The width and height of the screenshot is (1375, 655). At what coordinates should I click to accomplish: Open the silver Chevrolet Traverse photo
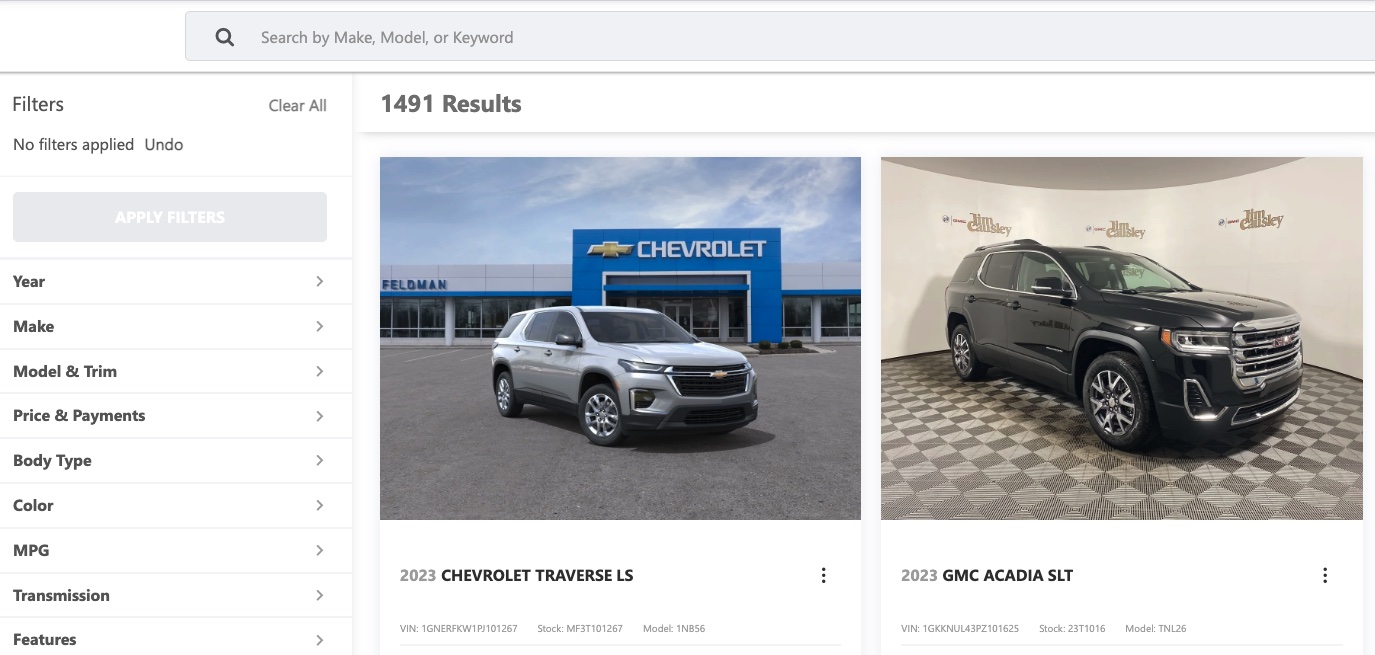tap(620, 338)
